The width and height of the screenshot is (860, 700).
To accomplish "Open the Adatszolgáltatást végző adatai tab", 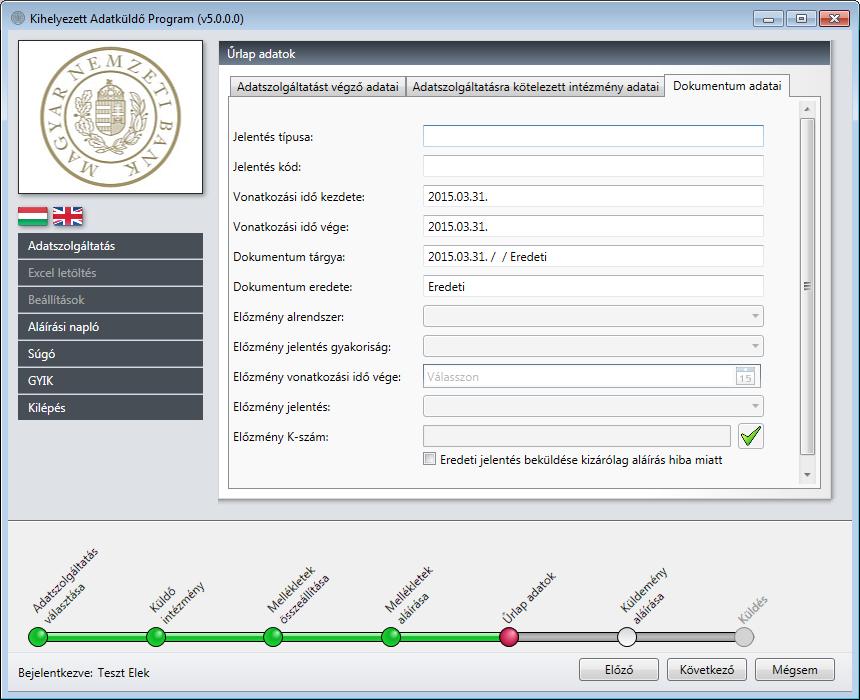I will (318, 87).
